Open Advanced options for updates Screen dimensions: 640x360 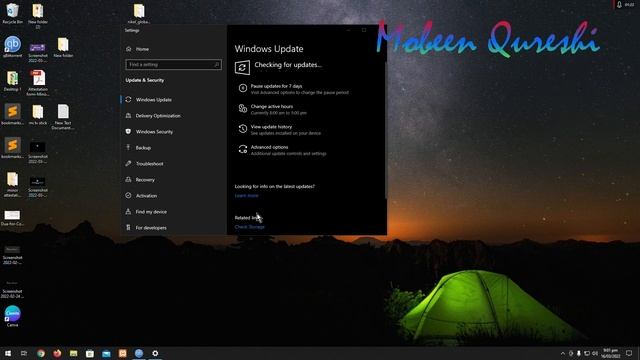269,147
